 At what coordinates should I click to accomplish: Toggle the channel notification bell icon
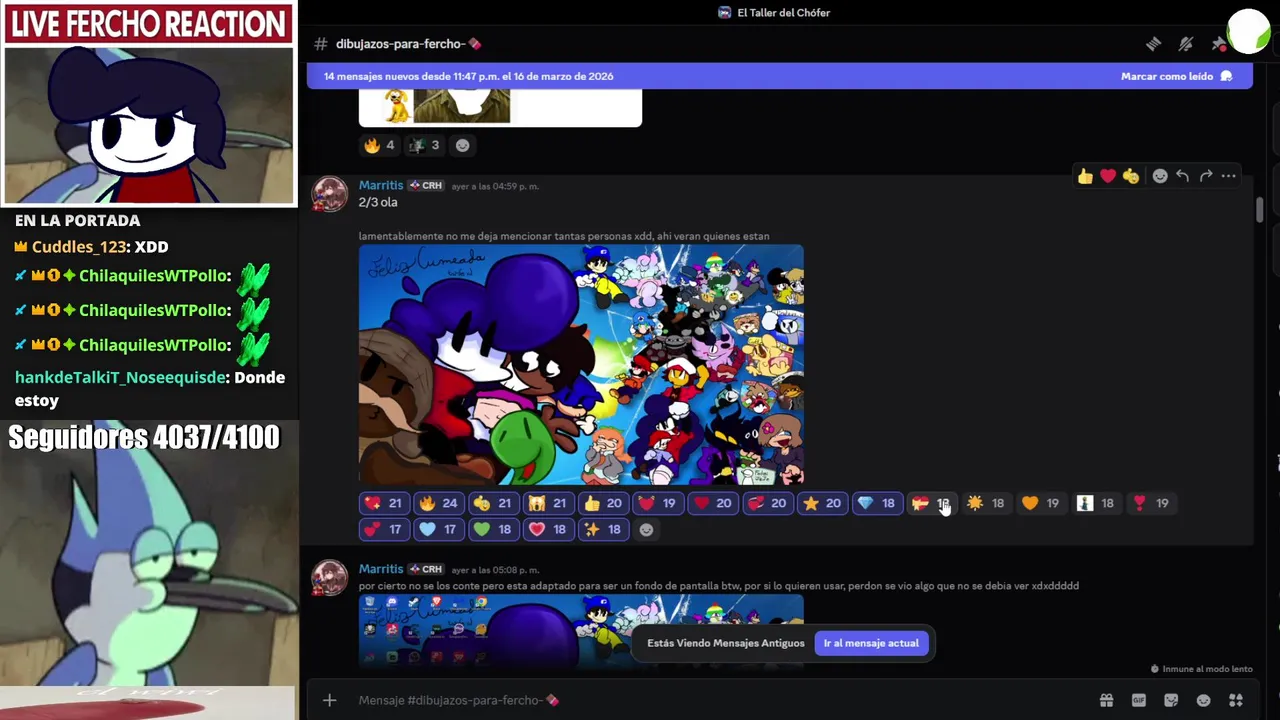coord(1186,44)
